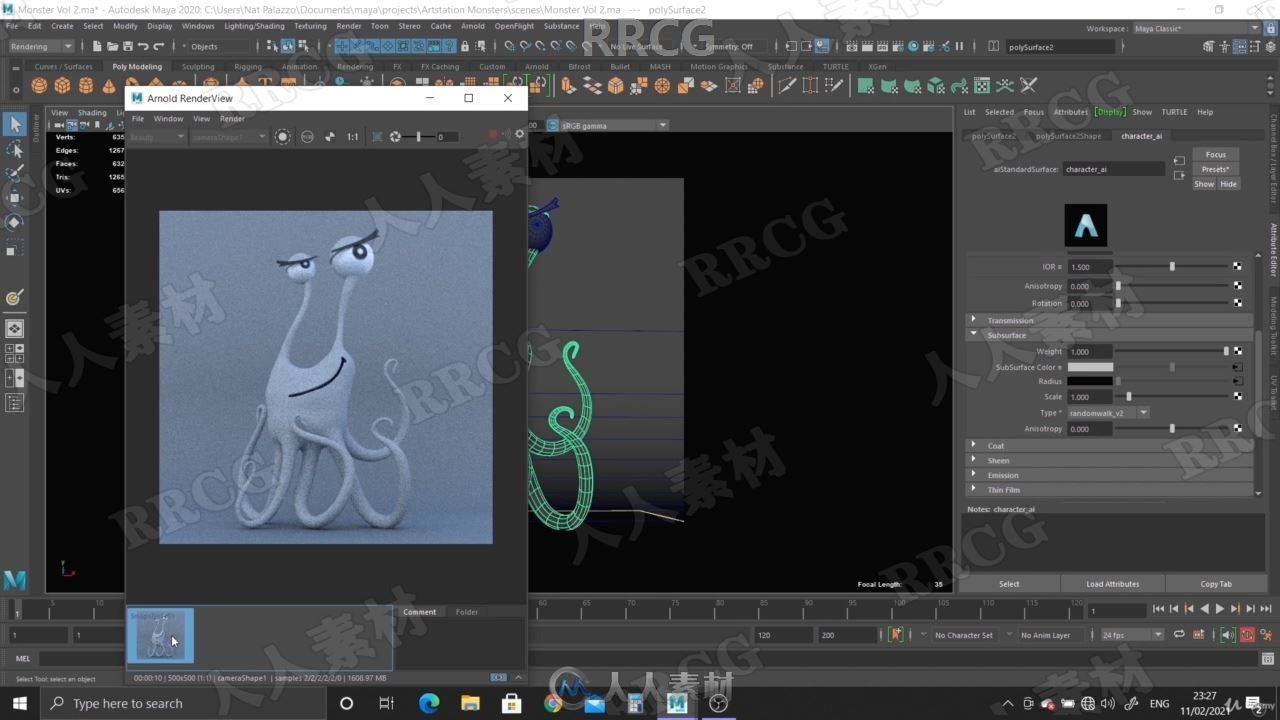Click the SubSurface Color swatch
Image resolution: width=1280 pixels, height=720 pixels.
point(1090,367)
